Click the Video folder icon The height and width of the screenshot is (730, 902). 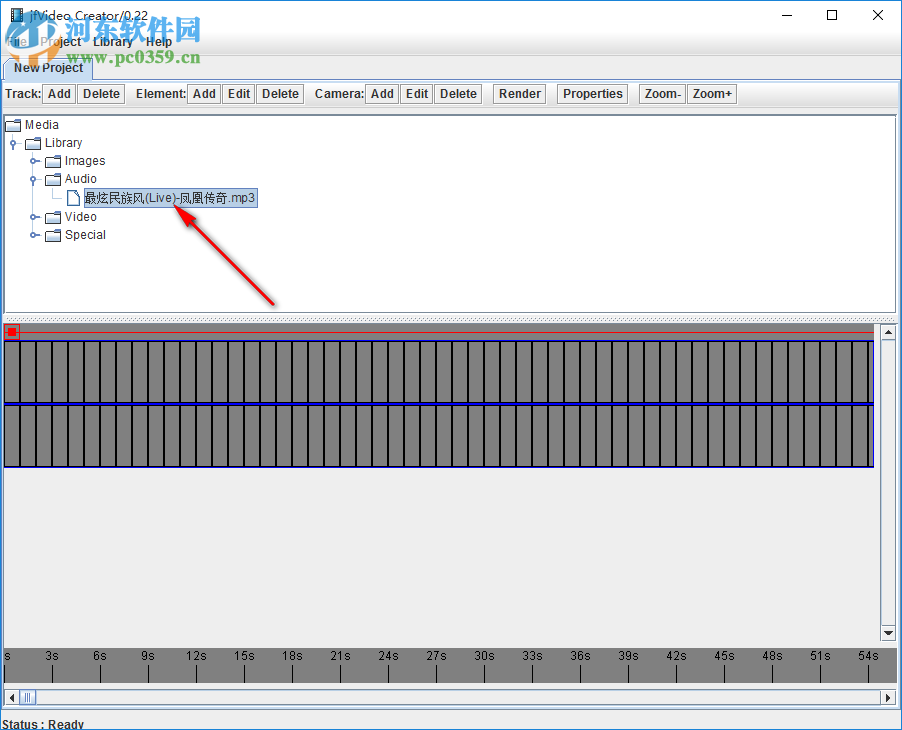[x=53, y=217]
